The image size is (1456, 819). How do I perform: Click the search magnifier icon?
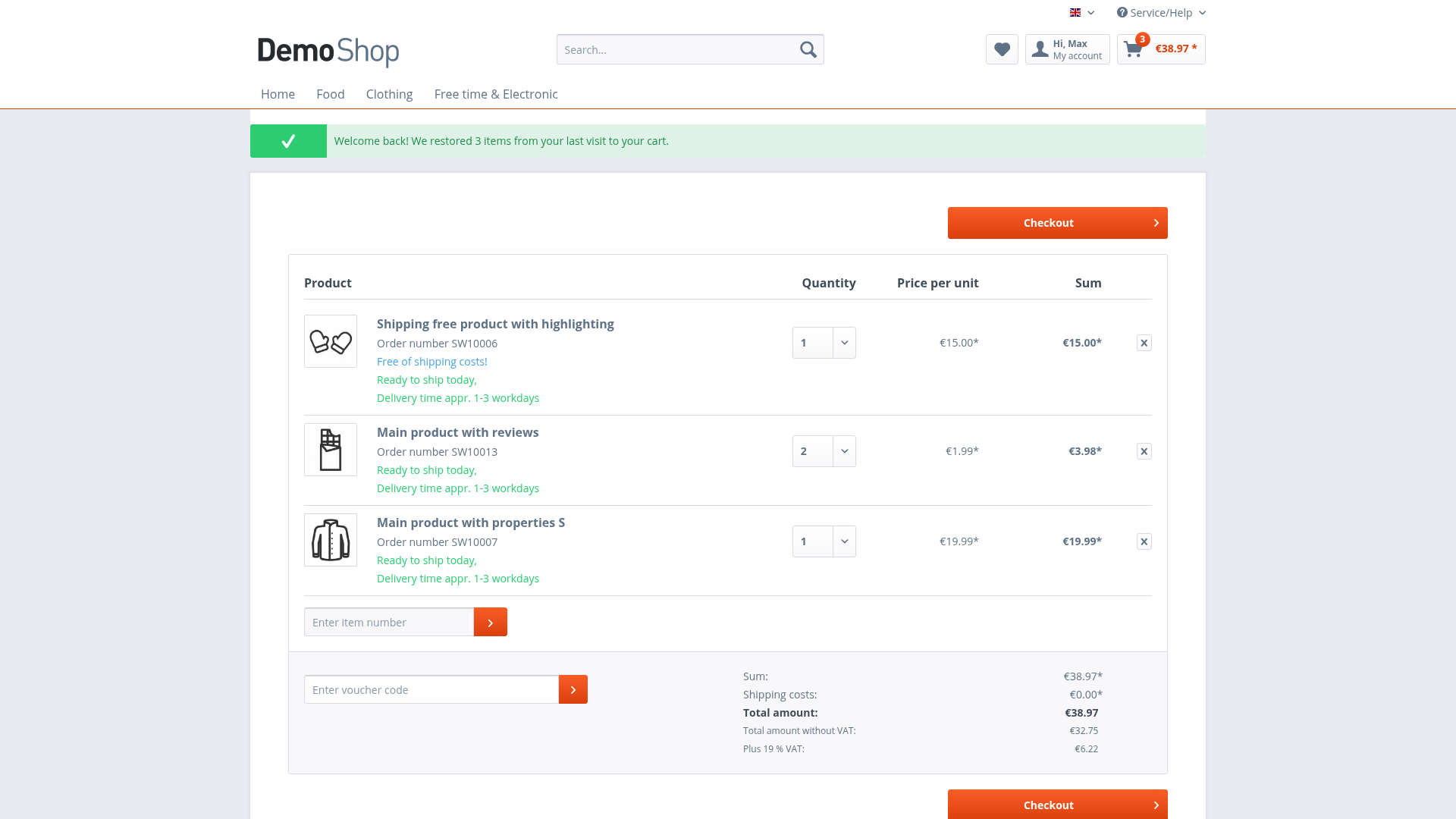point(808,49)
